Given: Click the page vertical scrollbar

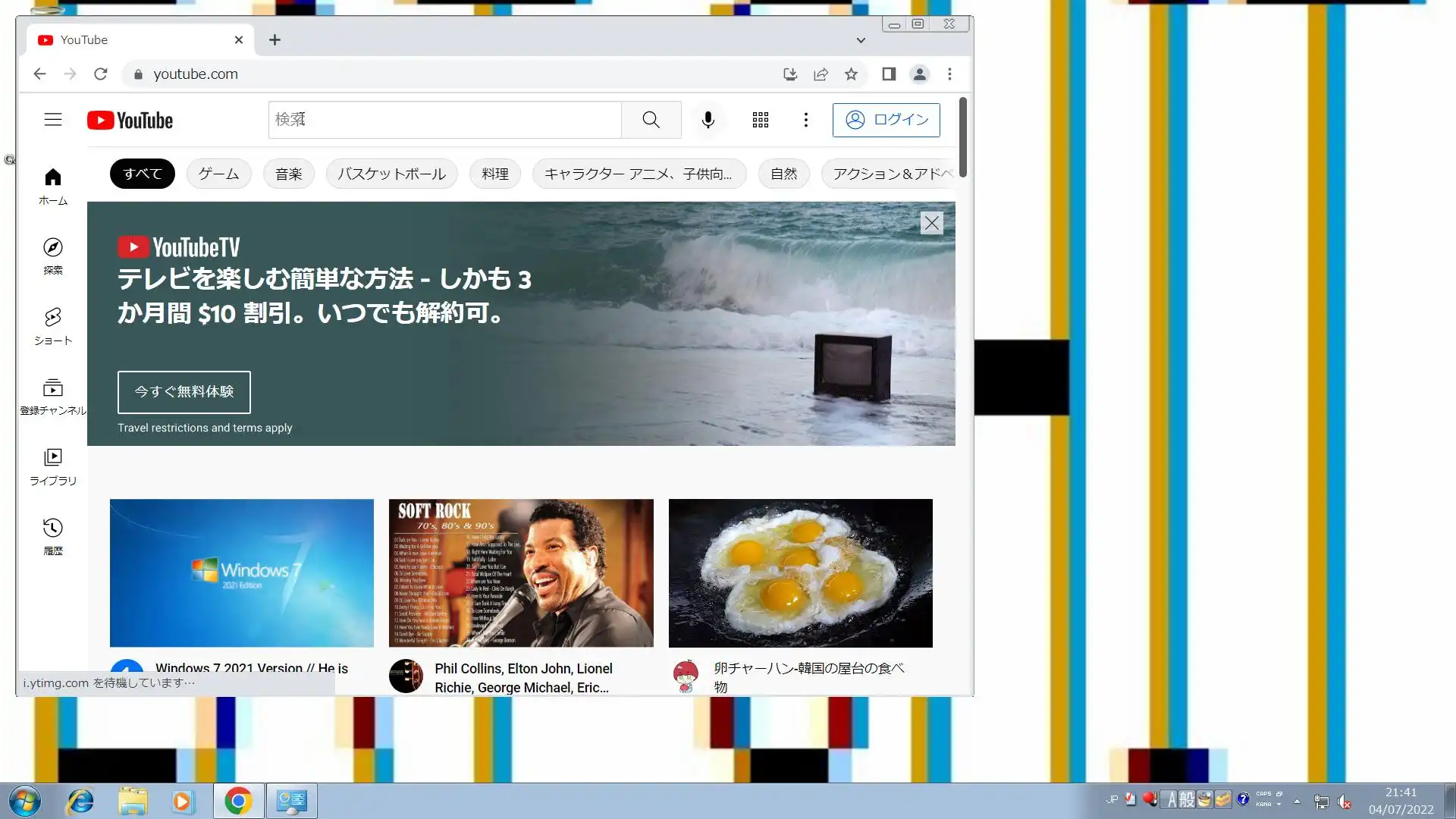Looking at the screenshot, I should (x=963, y=136).
